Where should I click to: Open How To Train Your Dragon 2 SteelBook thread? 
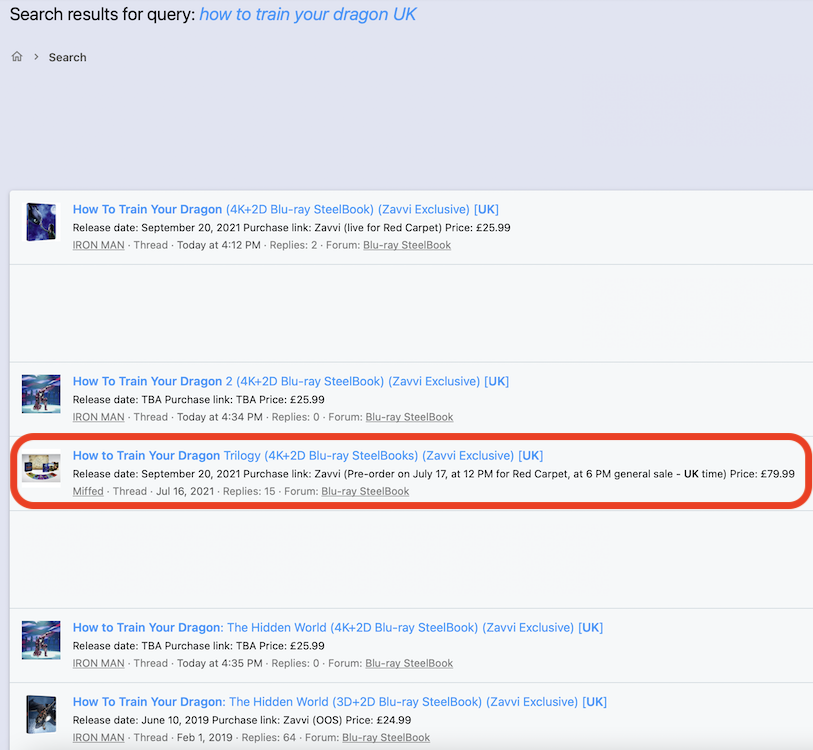pos(291,381)
